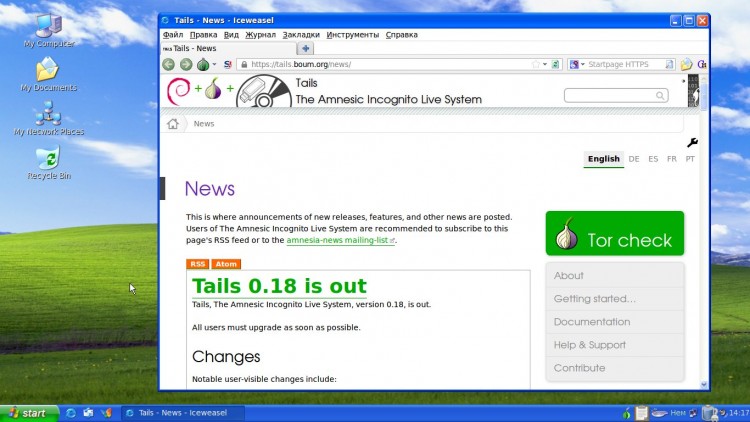Go home via breadcrumb house icon

point(173,124)
